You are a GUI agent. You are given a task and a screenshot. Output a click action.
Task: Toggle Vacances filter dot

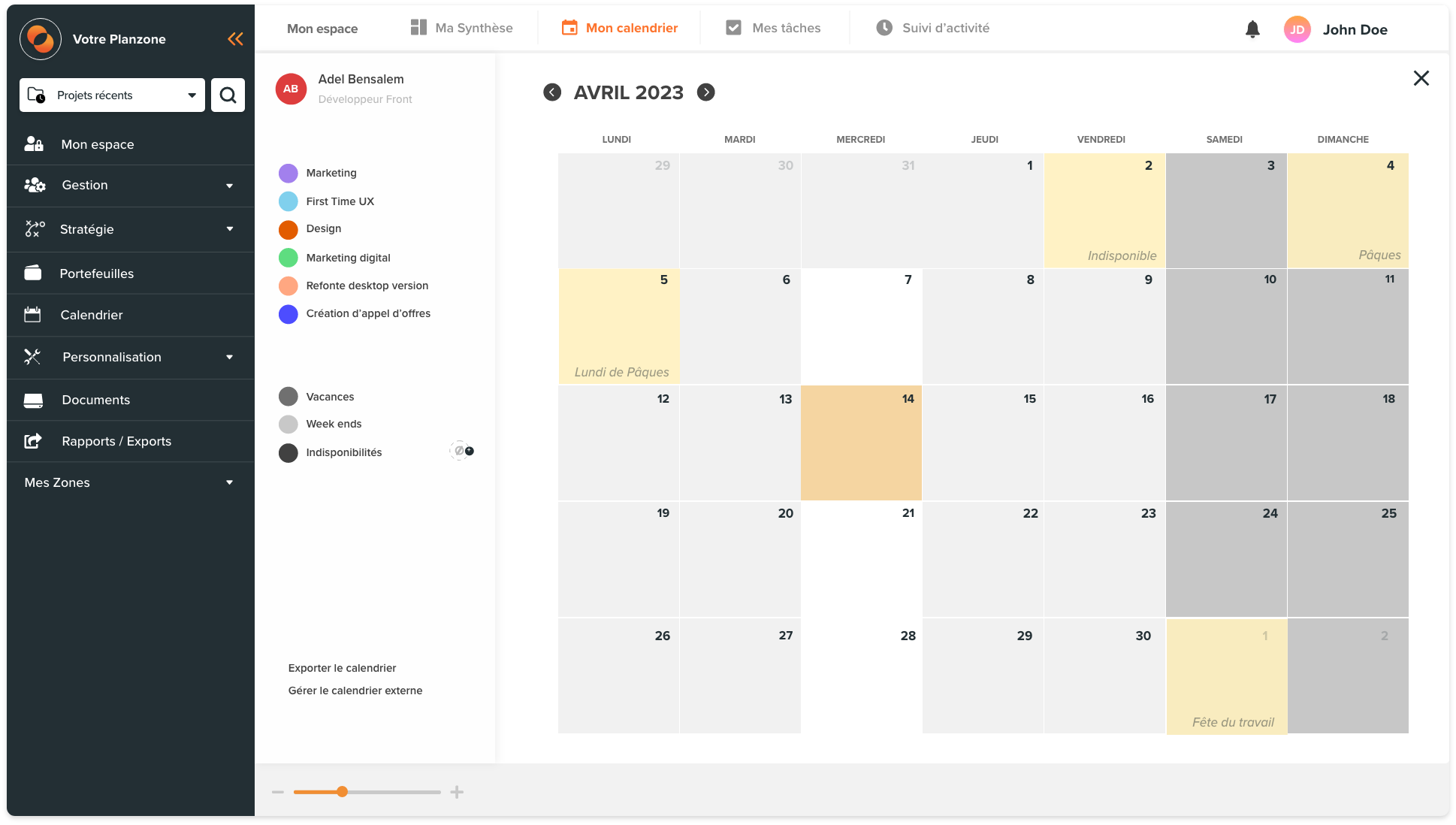pyautogui.click(x=288, y=397)
